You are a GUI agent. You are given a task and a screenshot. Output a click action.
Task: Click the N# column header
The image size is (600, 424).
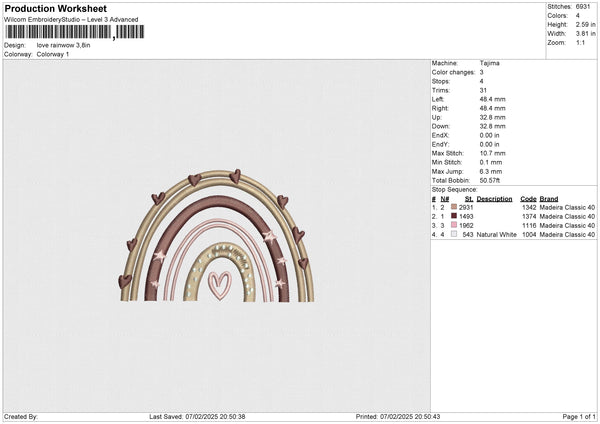tap(444, 198)
